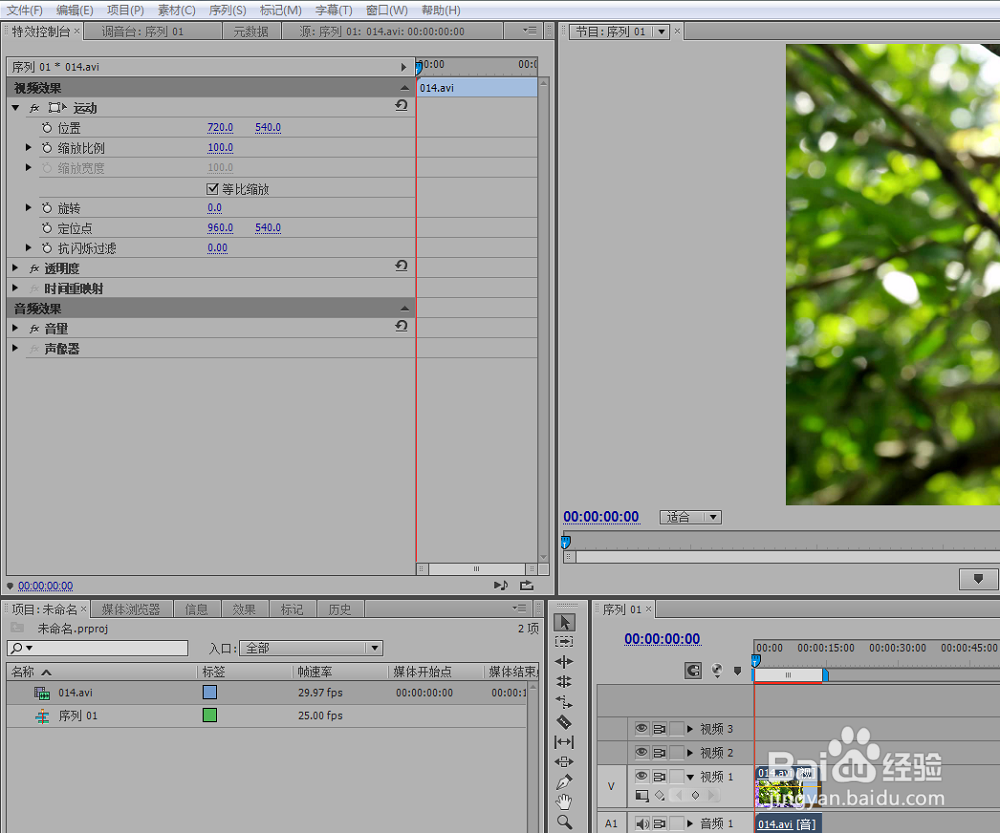Toggle Snap magnet in timeline

pos(693,671)
